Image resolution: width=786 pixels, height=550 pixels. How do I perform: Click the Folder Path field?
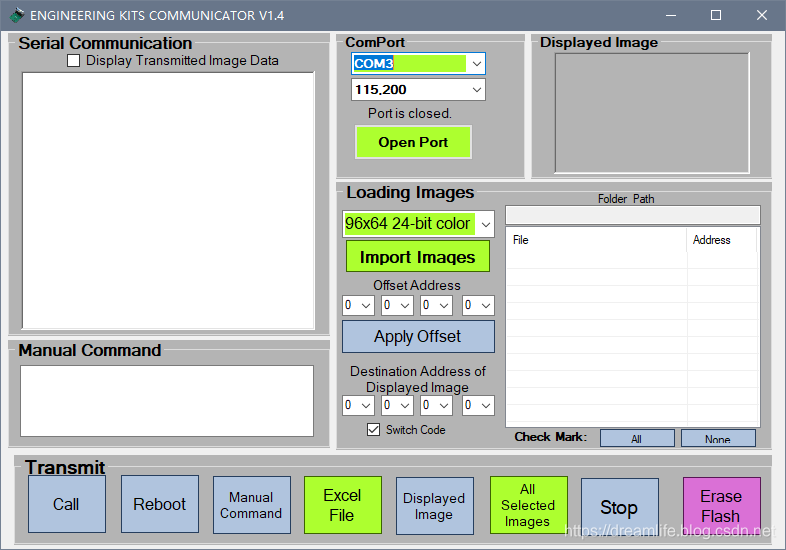tap(633, 215)
